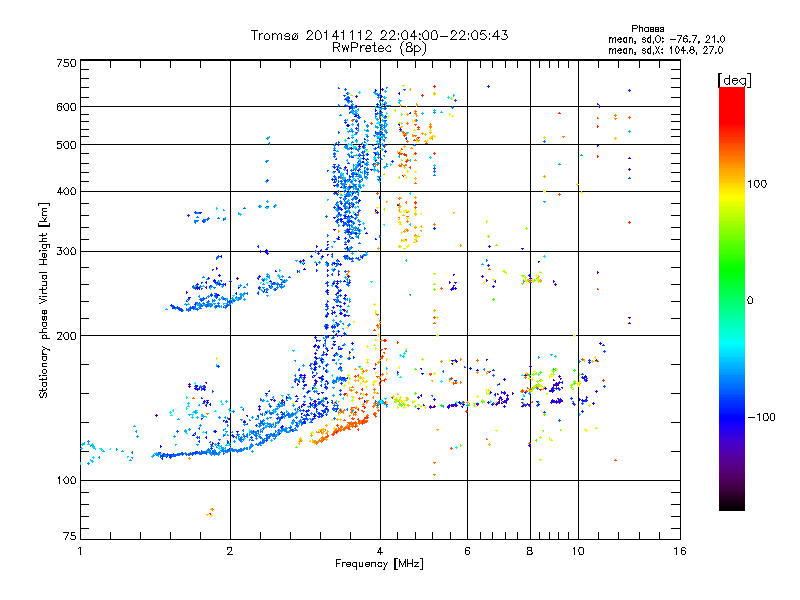Click the "300" y-axis tick label
The image size is (800, 600).
point(66,251)
